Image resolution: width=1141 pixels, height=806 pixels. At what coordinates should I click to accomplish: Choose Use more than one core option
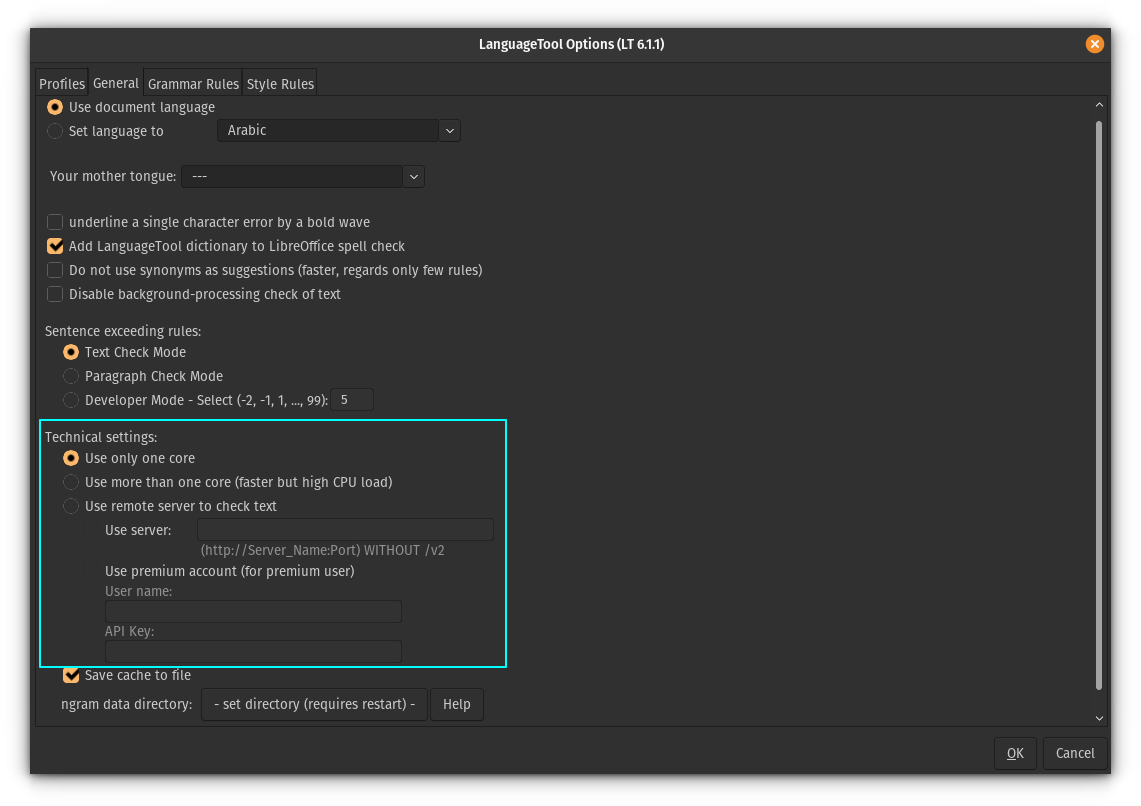(71, 482)
